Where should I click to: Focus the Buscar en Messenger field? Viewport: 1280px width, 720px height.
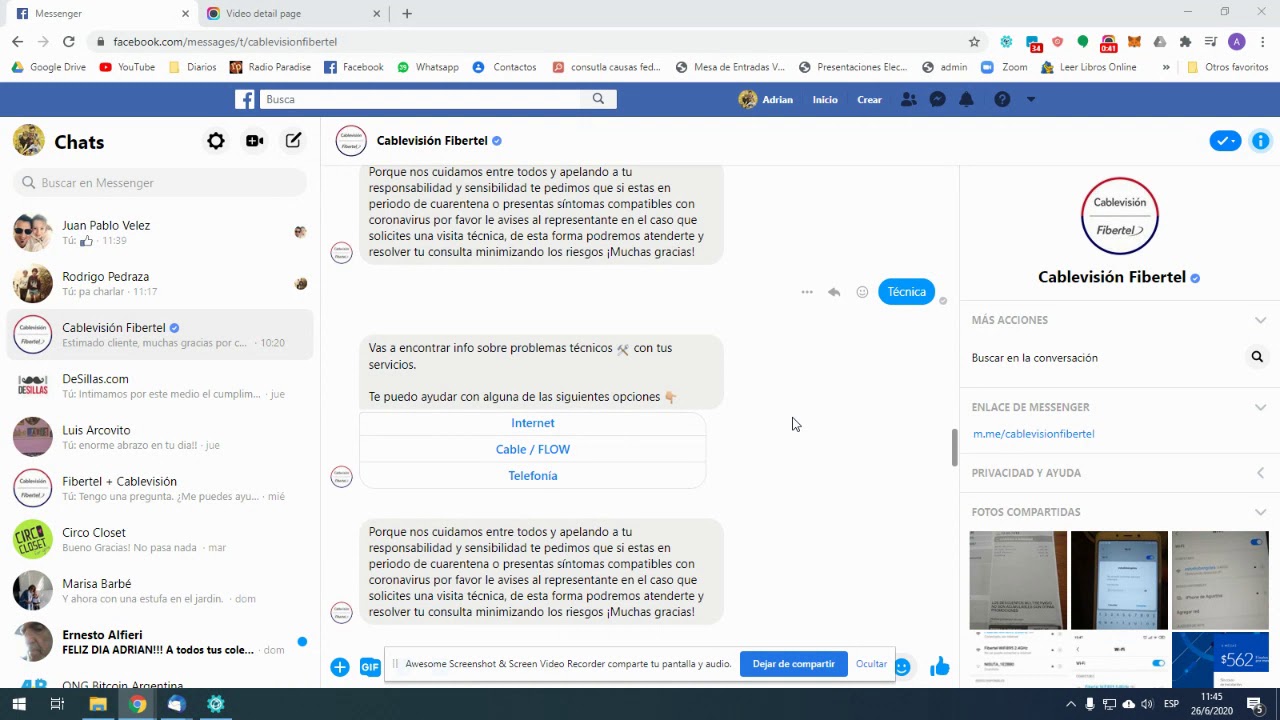tap(160, 183)
